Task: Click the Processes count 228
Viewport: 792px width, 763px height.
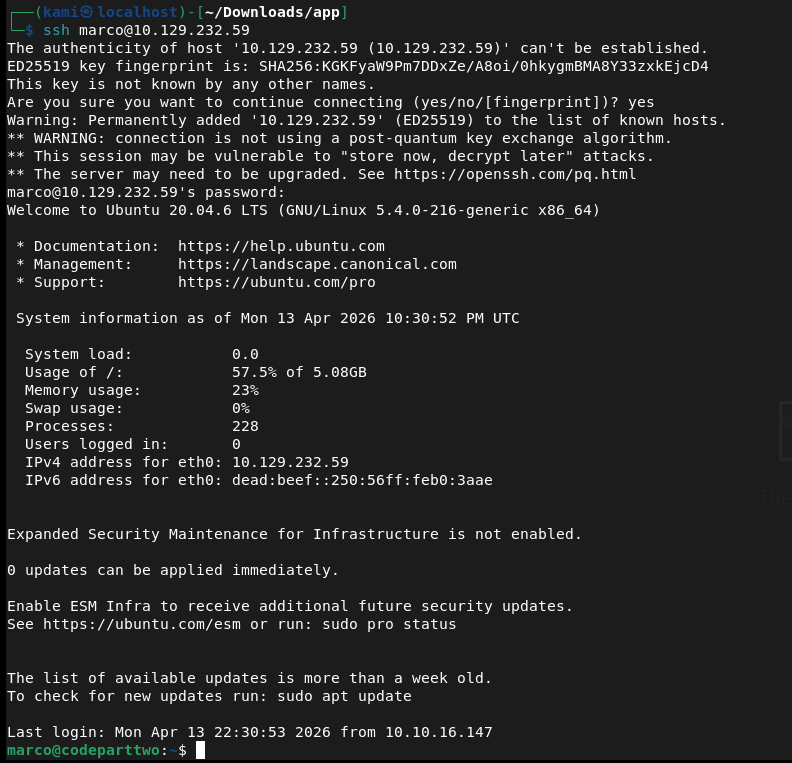Action: point(245,426)
